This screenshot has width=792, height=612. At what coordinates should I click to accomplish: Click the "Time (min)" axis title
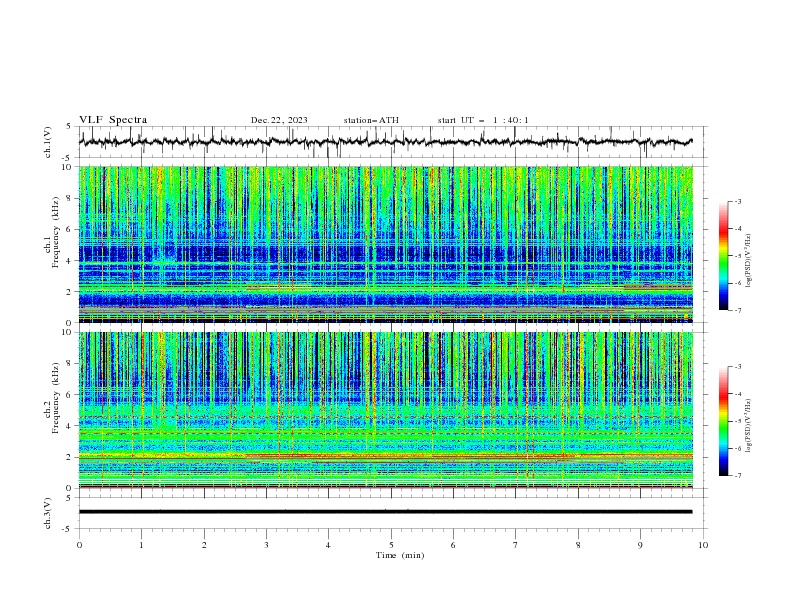coord(400,555)
